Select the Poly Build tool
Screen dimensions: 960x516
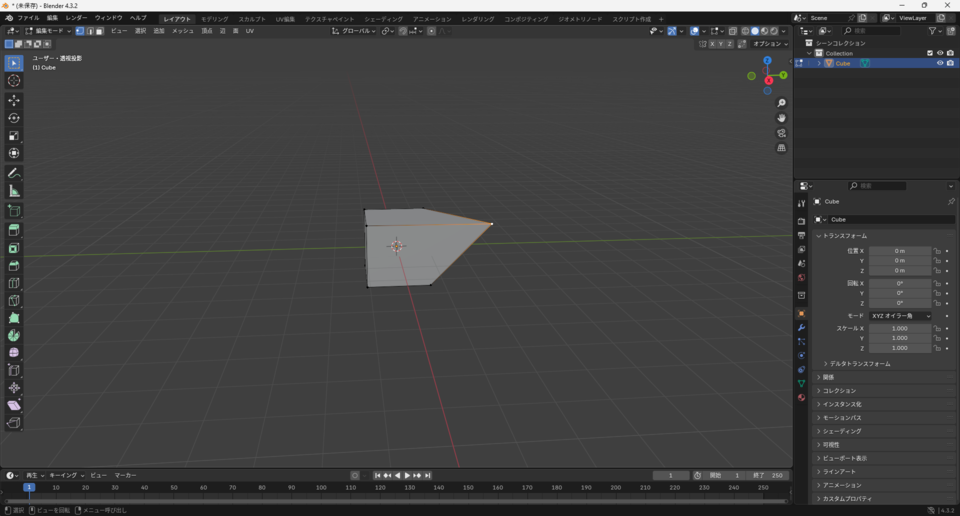coord(14,318)
